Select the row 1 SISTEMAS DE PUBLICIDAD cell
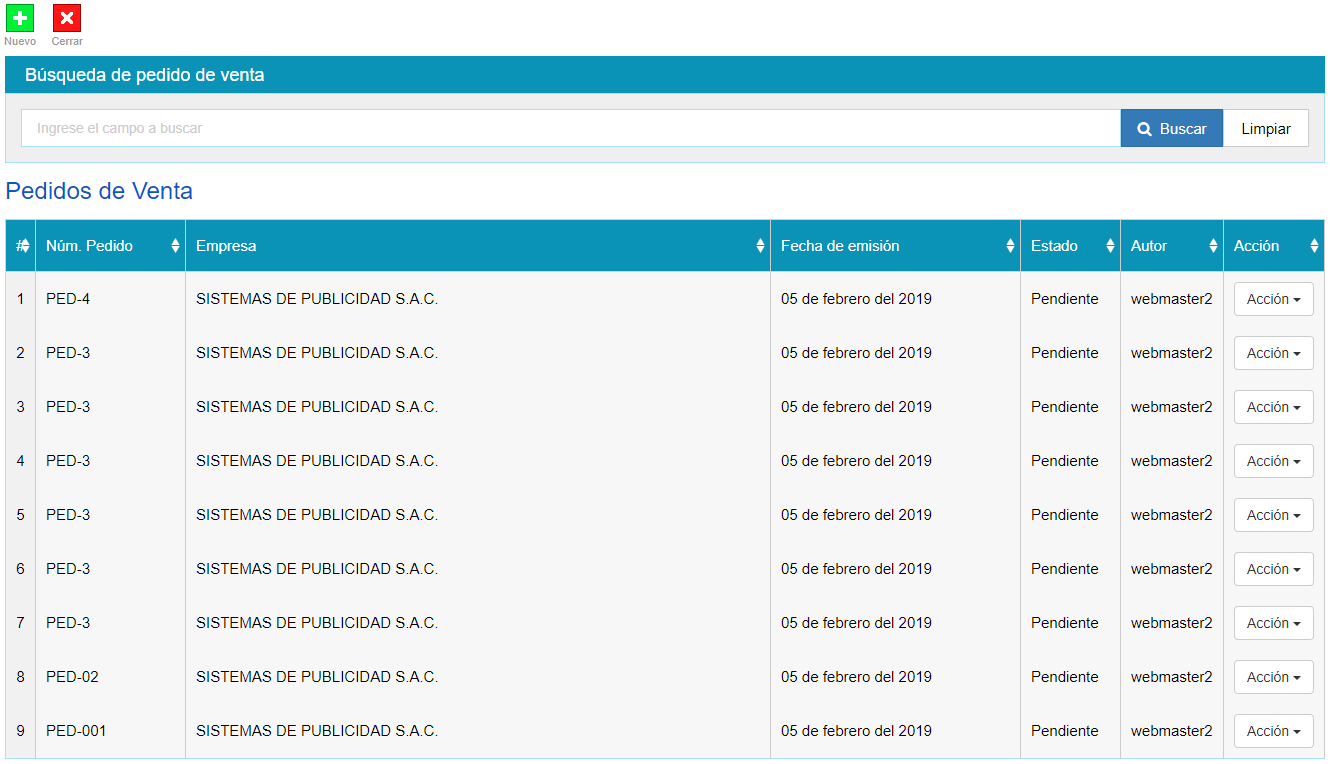The image size is (1330, 764). click(317, 299)
